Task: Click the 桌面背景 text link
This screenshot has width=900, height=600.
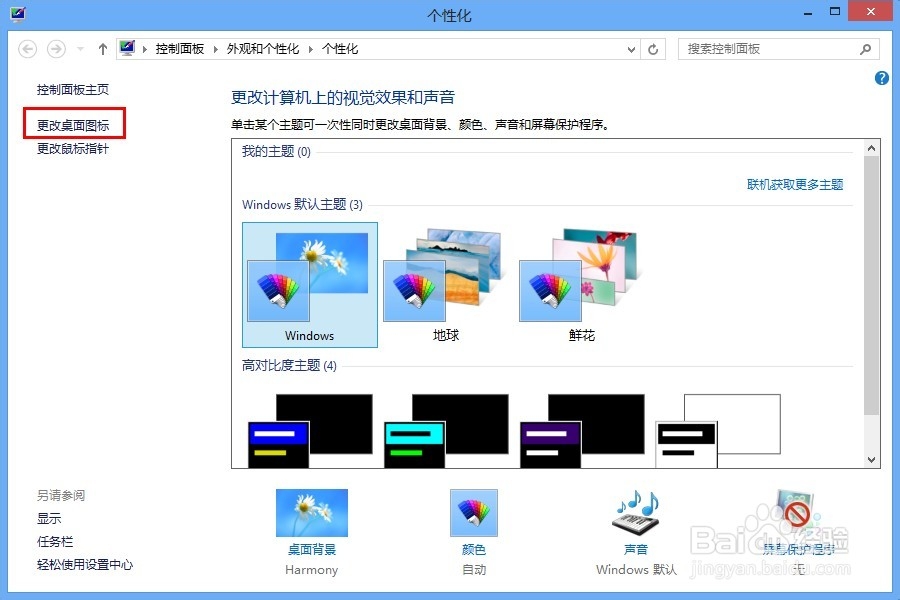Action: (x=312, y=549)
